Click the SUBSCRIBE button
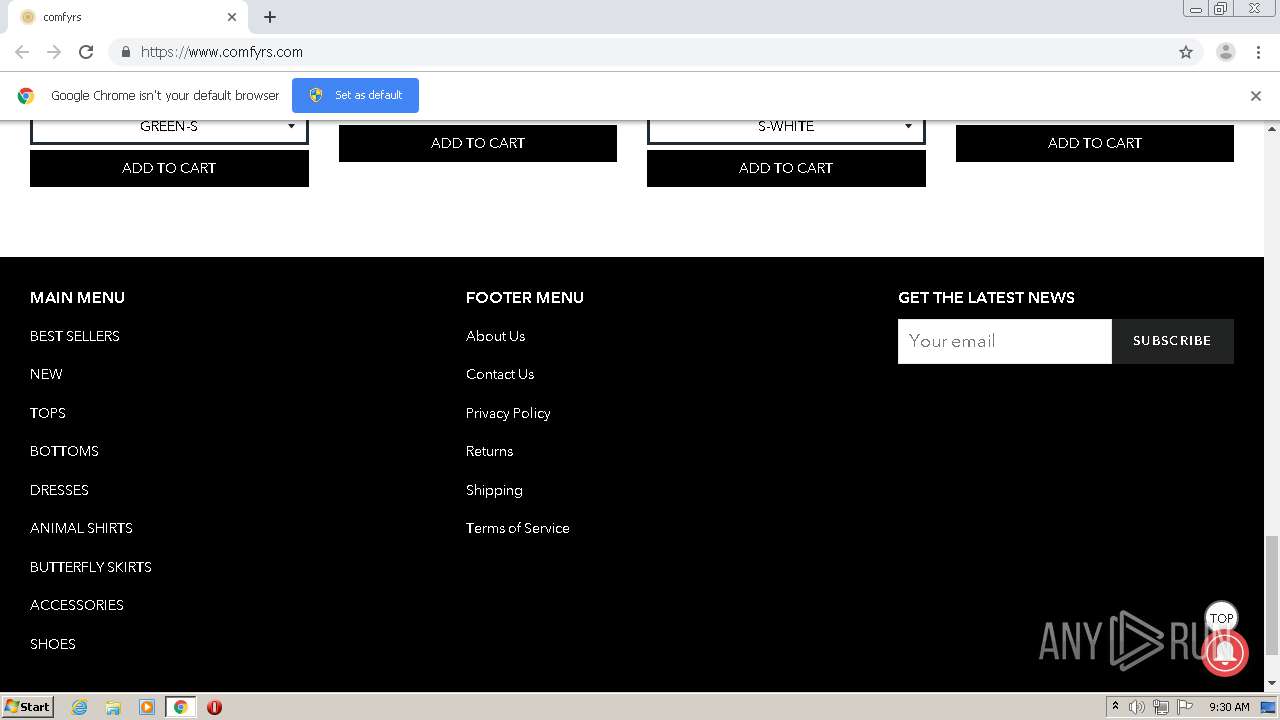The height and width of the screenshot is (720, 1280). point(1172,341)
